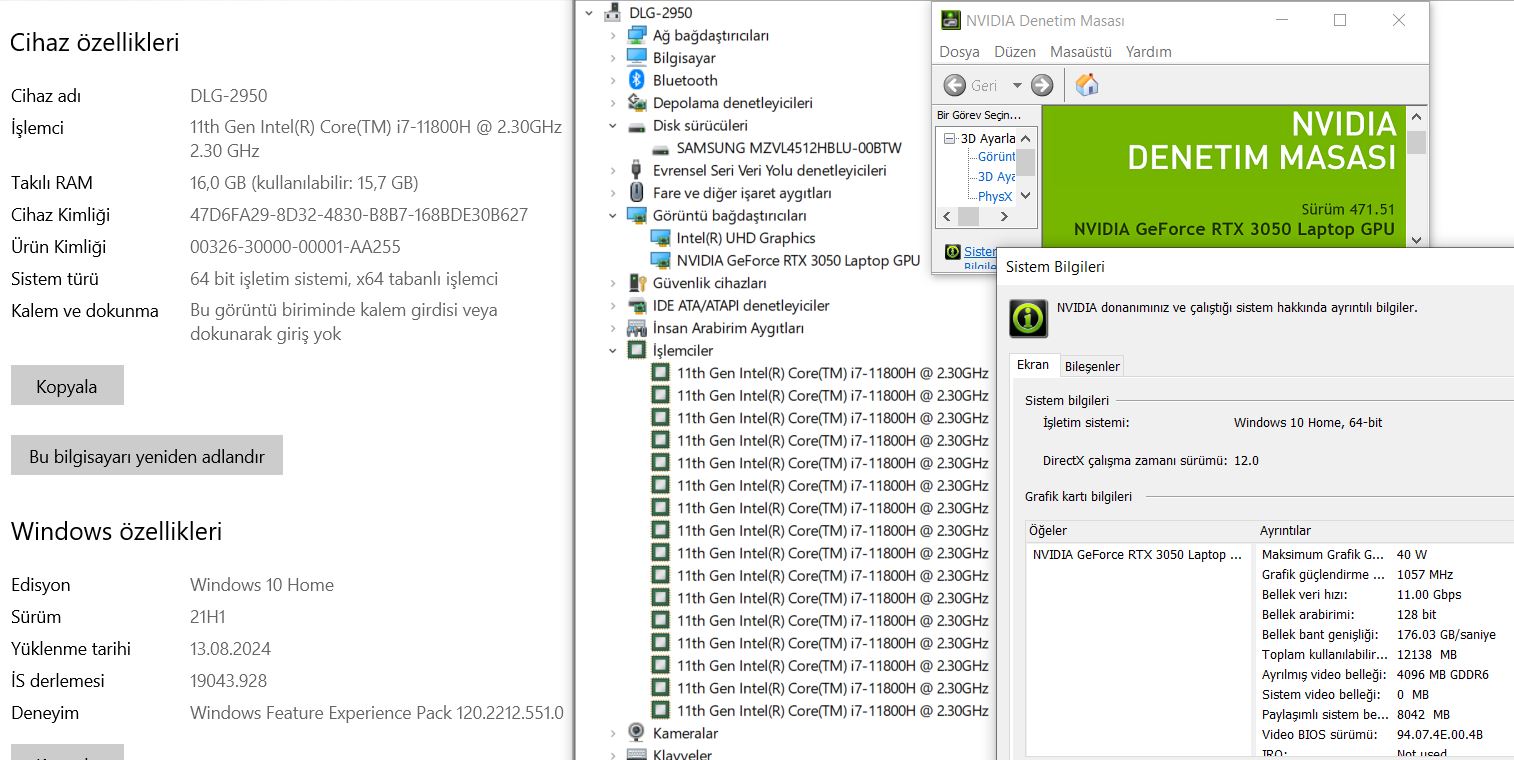Screen dimensions: 1514x760
Task: Click the Kameralar camera icon
Action: point(637,733)
